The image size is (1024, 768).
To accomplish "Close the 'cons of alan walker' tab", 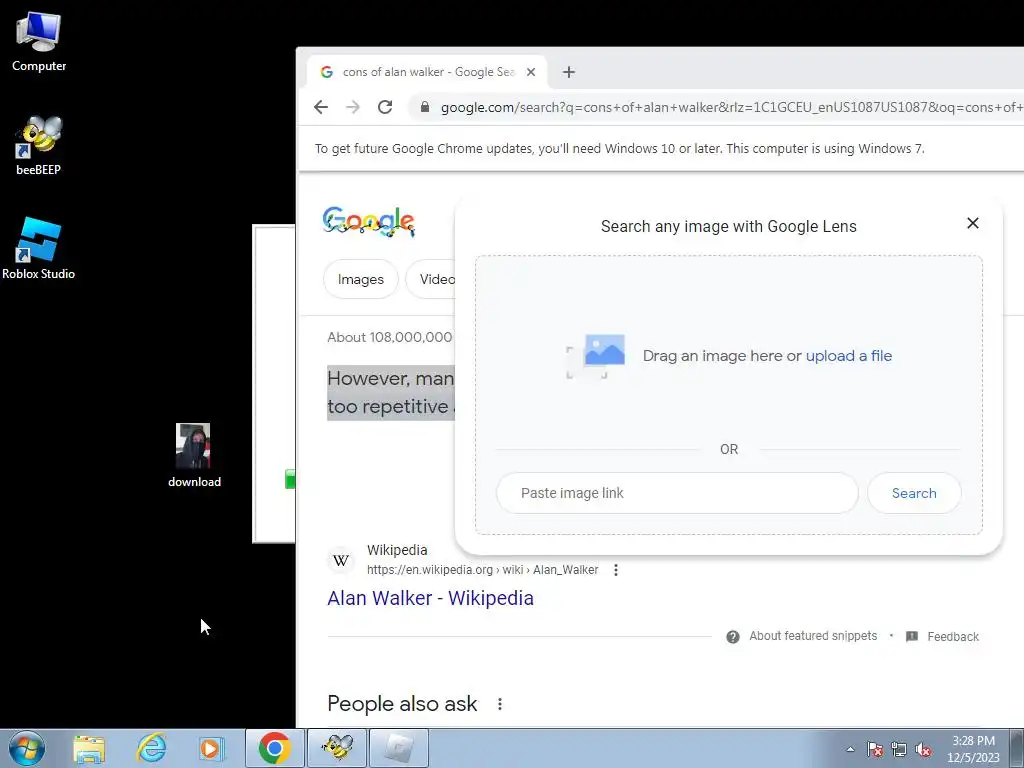I will pyautogui.click(x=531, y=72).
